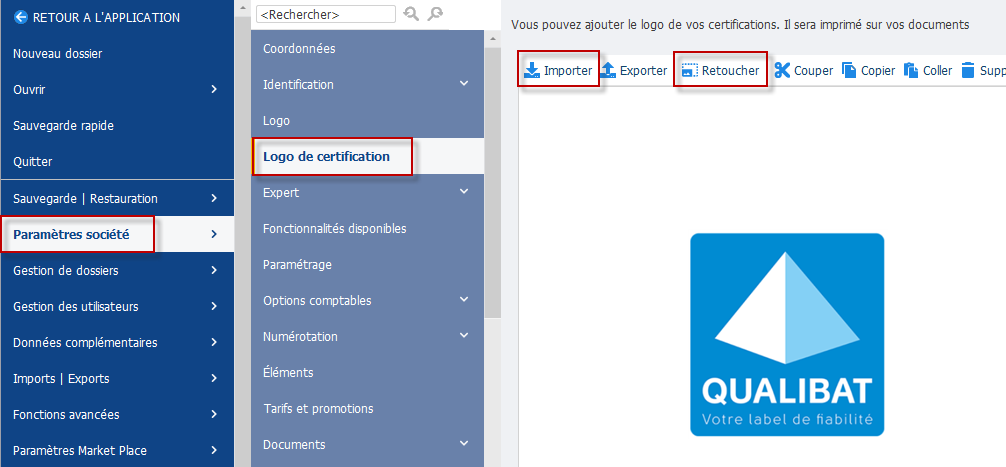Expand the Numérotation chevron

click(x=464, y=335)
